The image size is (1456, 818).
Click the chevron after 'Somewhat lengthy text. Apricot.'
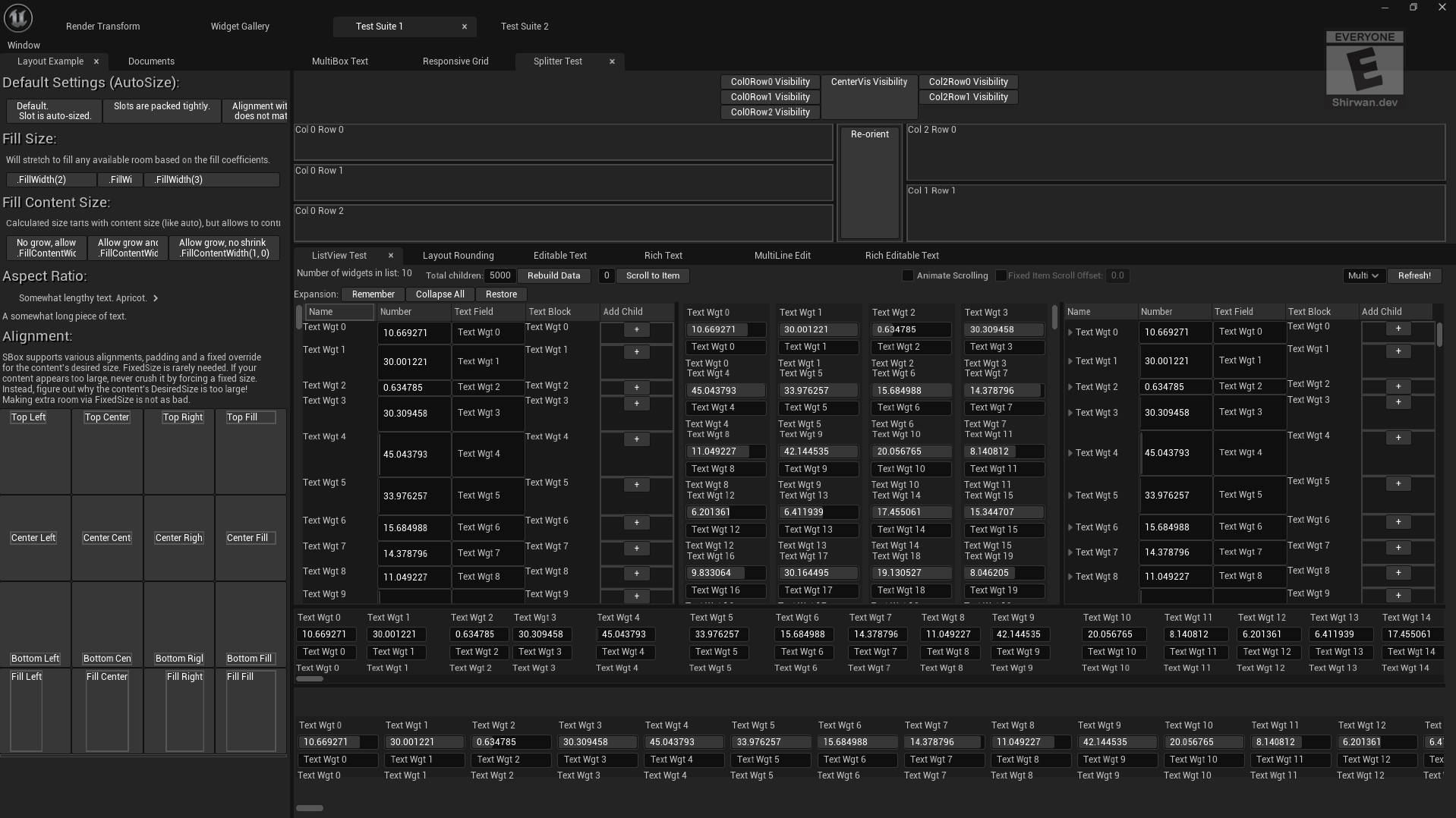pos(156,298)
